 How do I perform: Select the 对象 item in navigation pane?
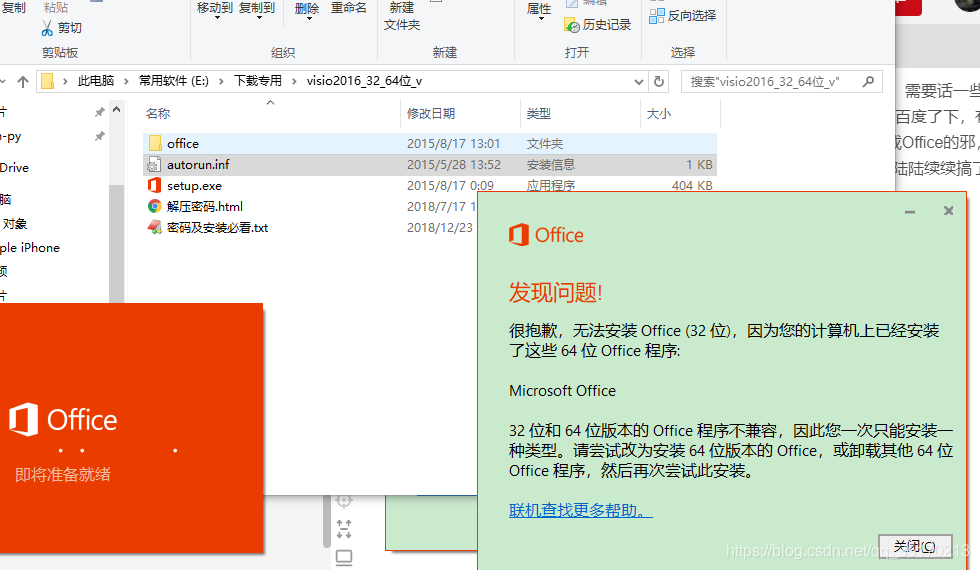tap(14, 224)
